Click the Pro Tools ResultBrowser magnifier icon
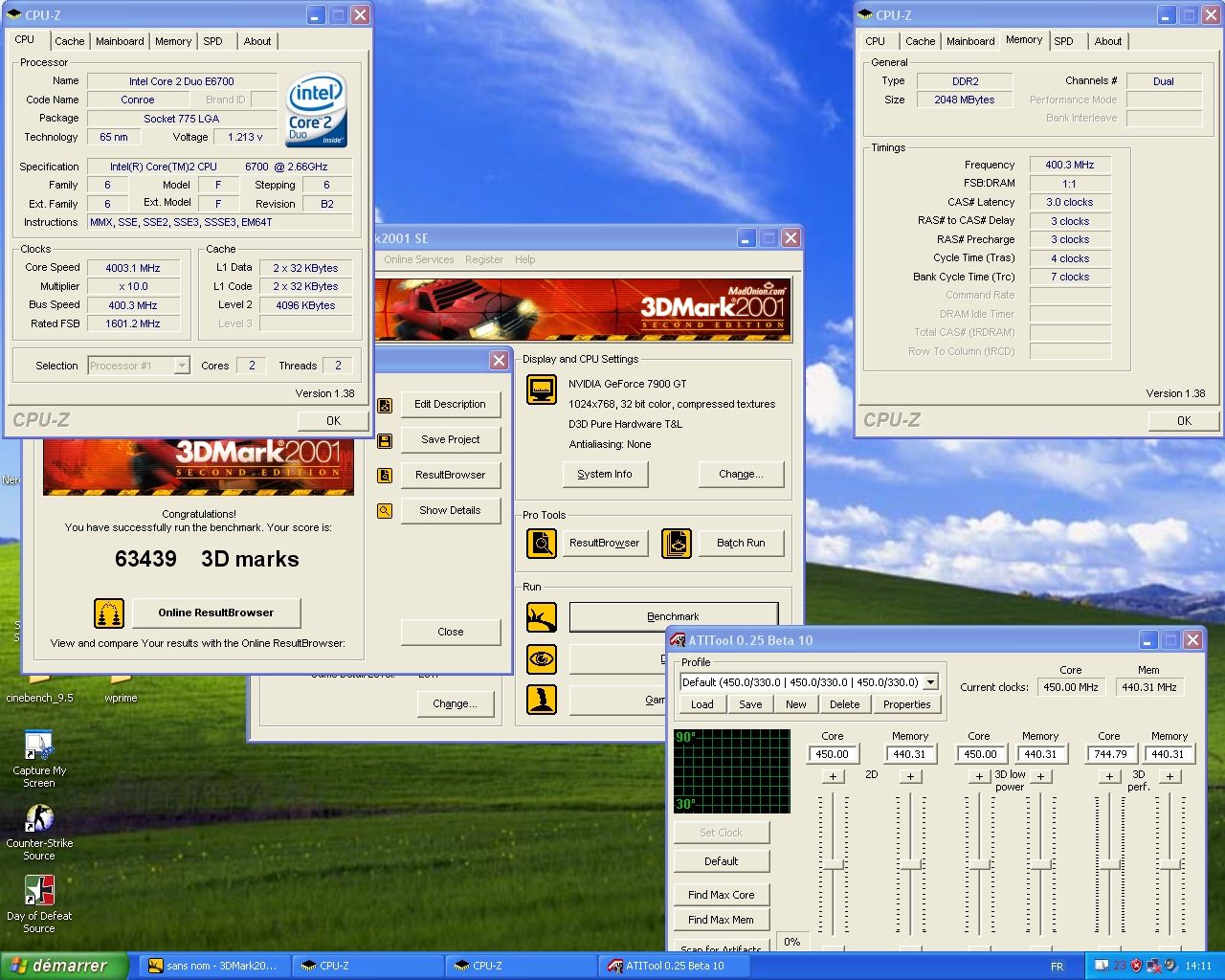 coord(542,543)
